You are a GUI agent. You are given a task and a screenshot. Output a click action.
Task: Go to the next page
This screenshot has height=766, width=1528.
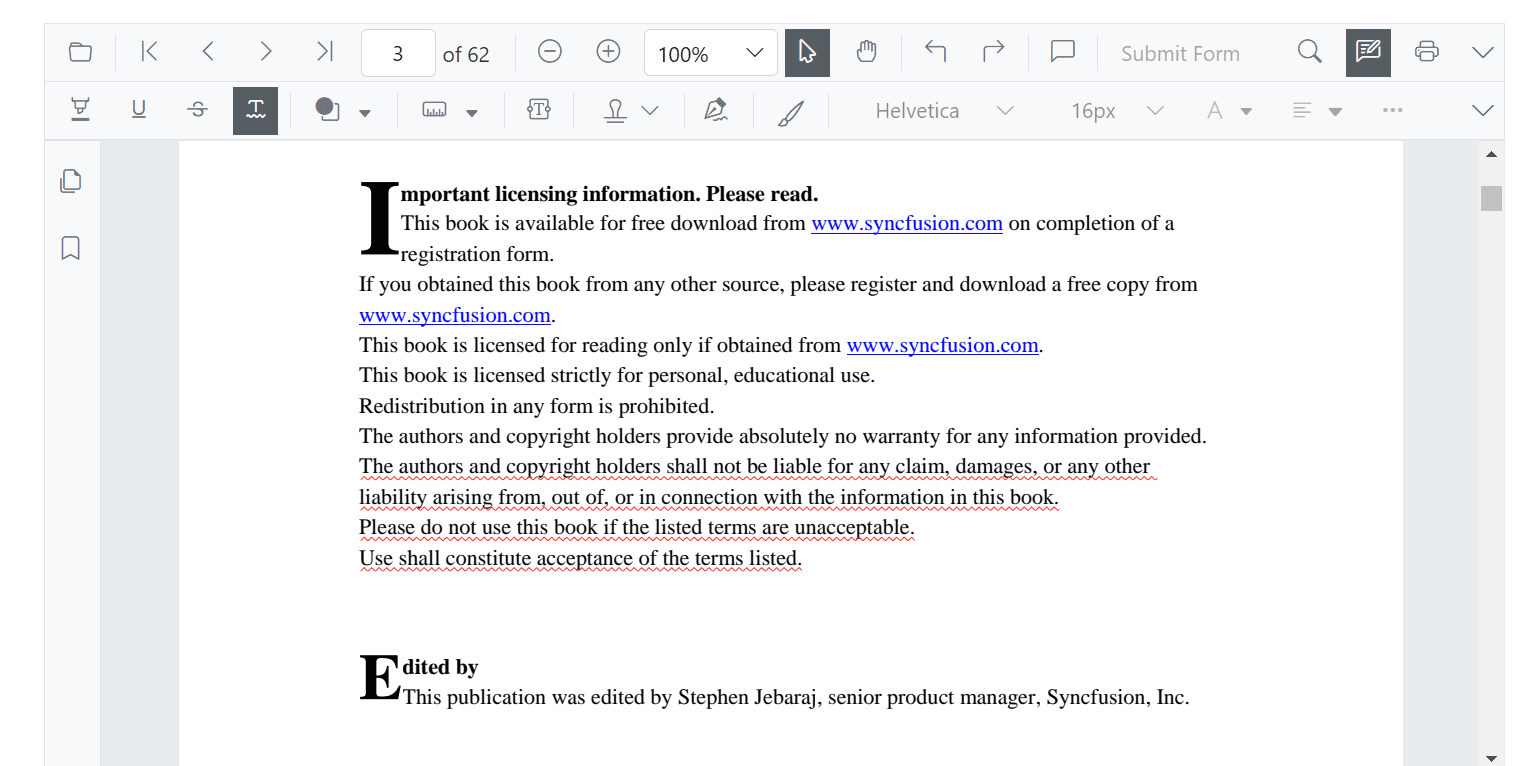266,53
